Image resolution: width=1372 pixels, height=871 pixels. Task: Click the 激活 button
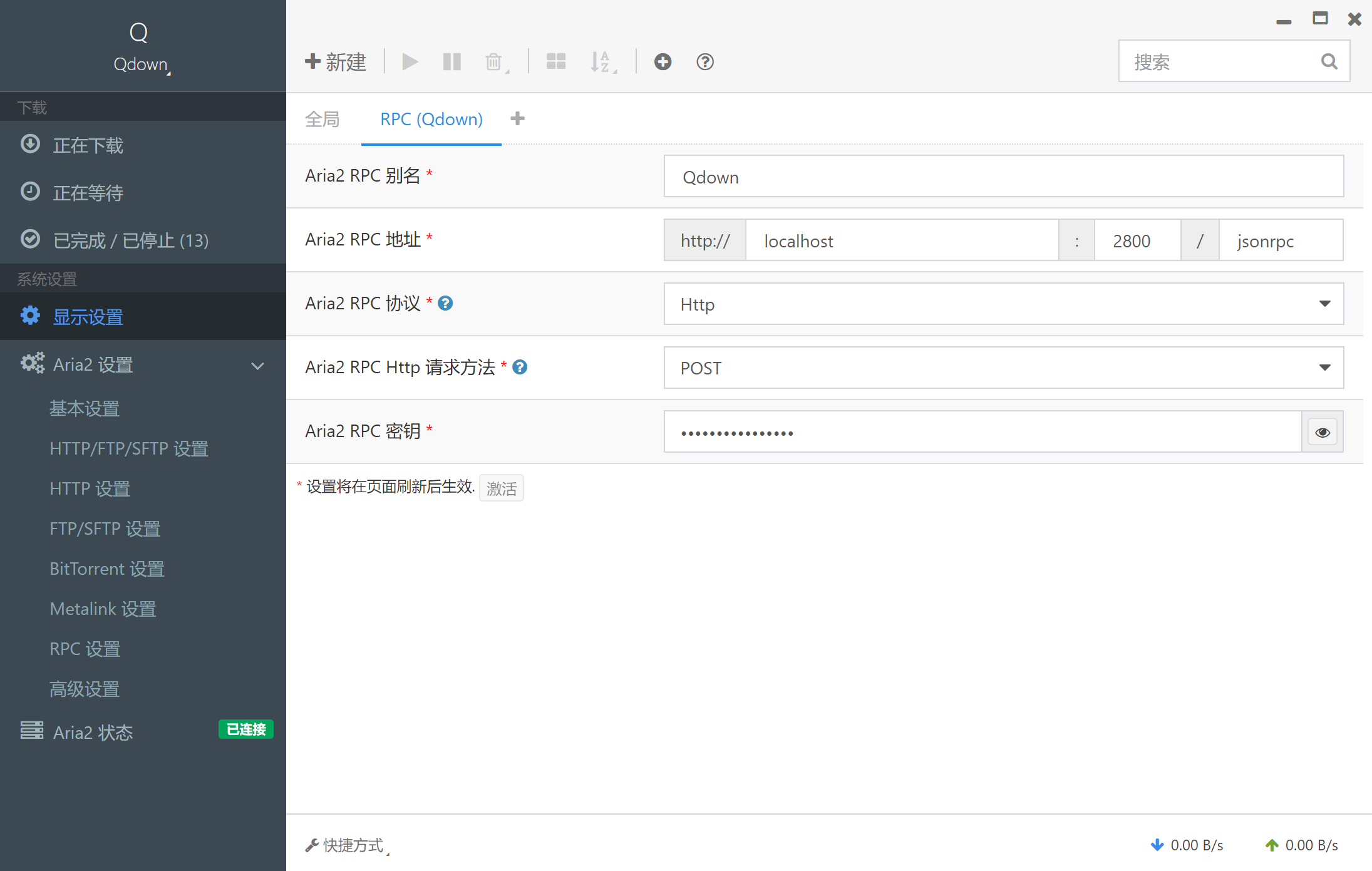click(501, 488)
